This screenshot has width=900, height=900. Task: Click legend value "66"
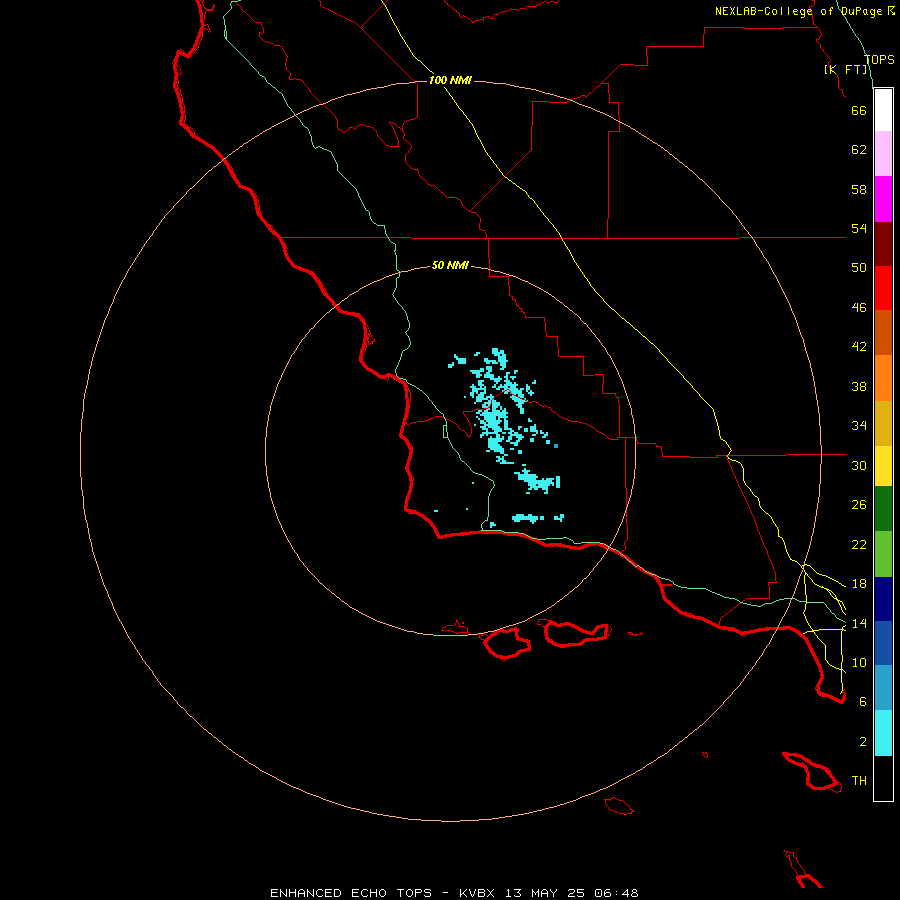click(859, 110)
